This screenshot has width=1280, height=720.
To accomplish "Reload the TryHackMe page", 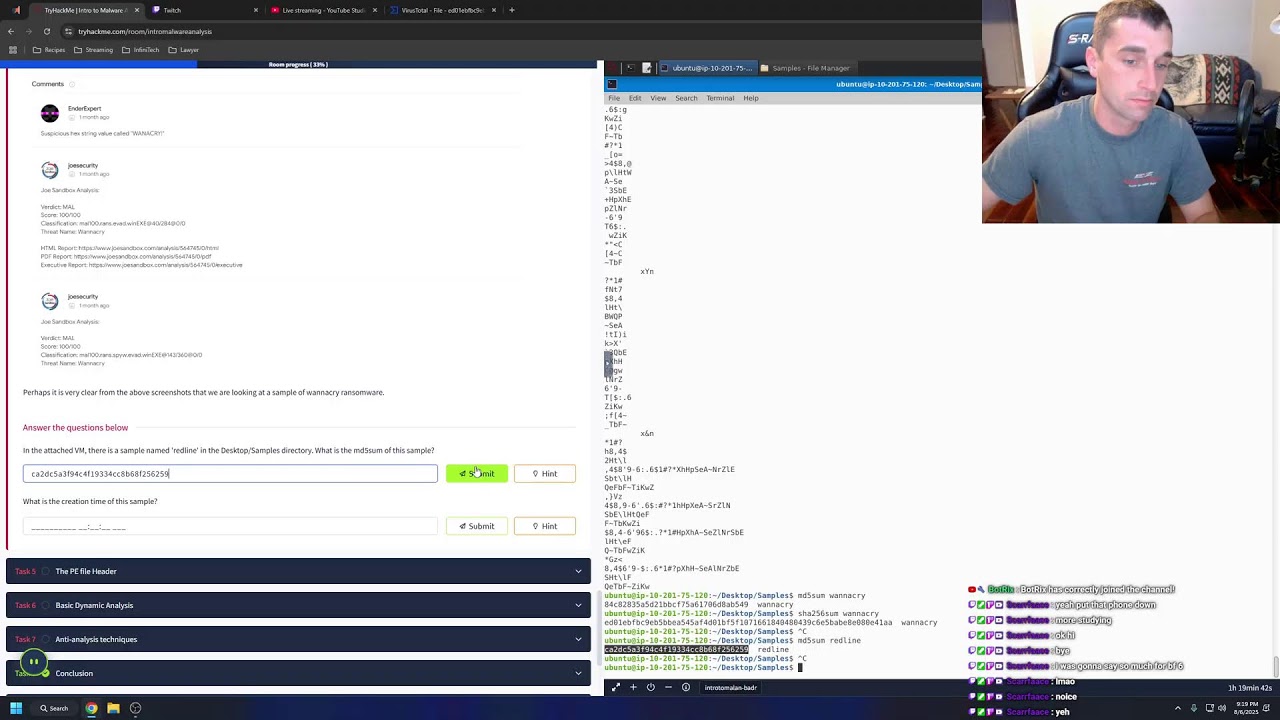I will pos(46,31).
